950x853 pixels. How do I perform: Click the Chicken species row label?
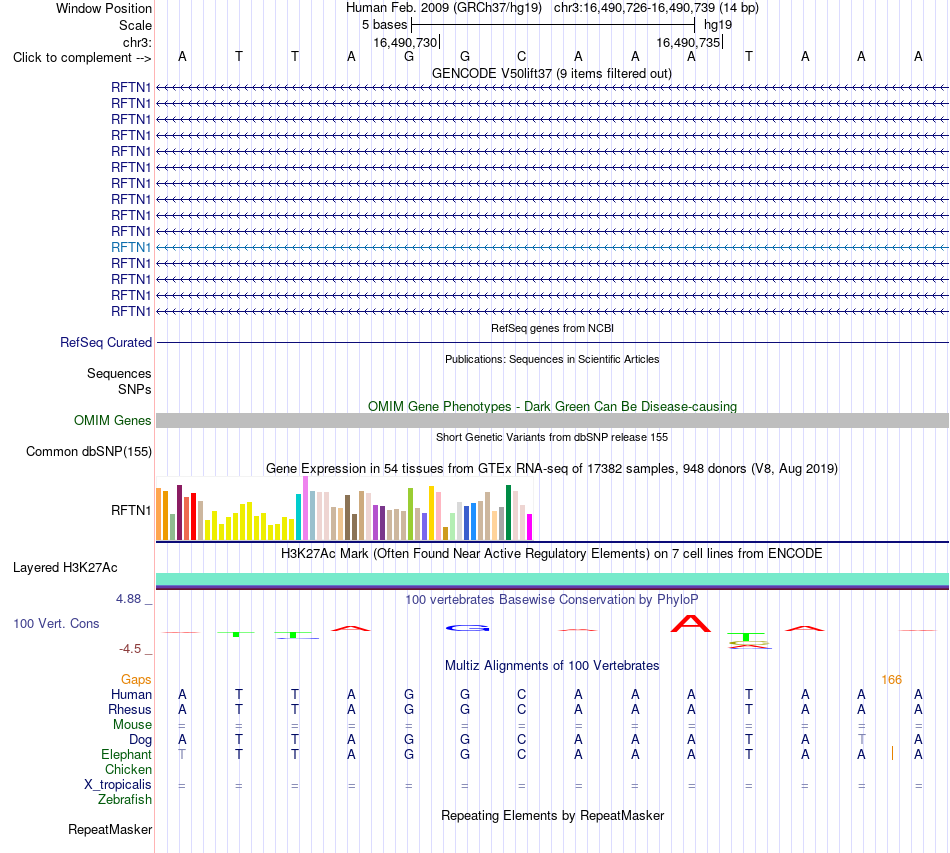pos(128,769)
